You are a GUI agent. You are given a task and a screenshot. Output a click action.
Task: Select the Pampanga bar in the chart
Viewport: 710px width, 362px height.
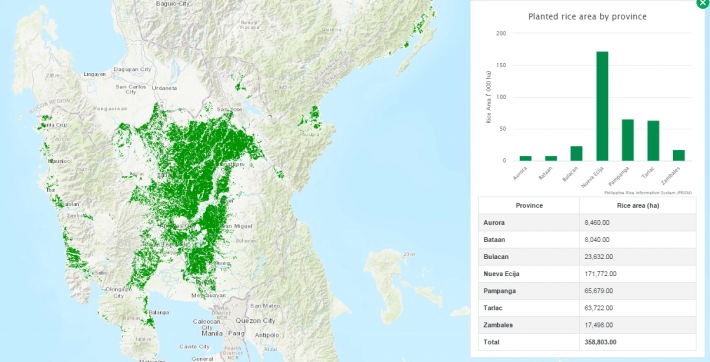pyautogui.click(x=628, y=140)
